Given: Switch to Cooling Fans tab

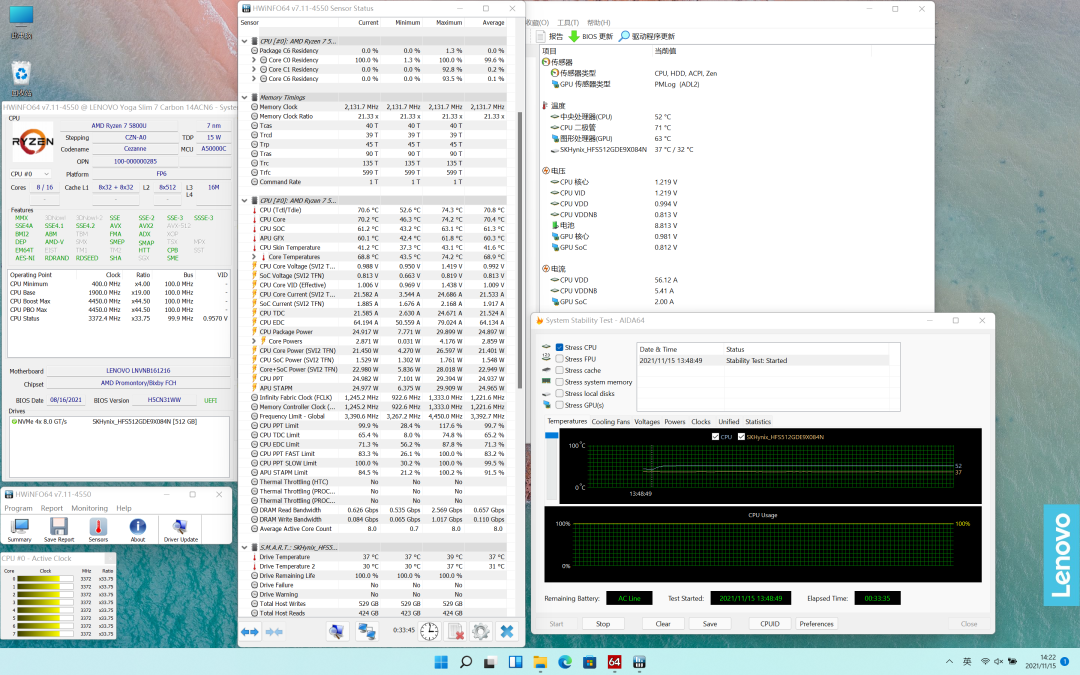Looking at the screenshot, I should click(610, 422).
